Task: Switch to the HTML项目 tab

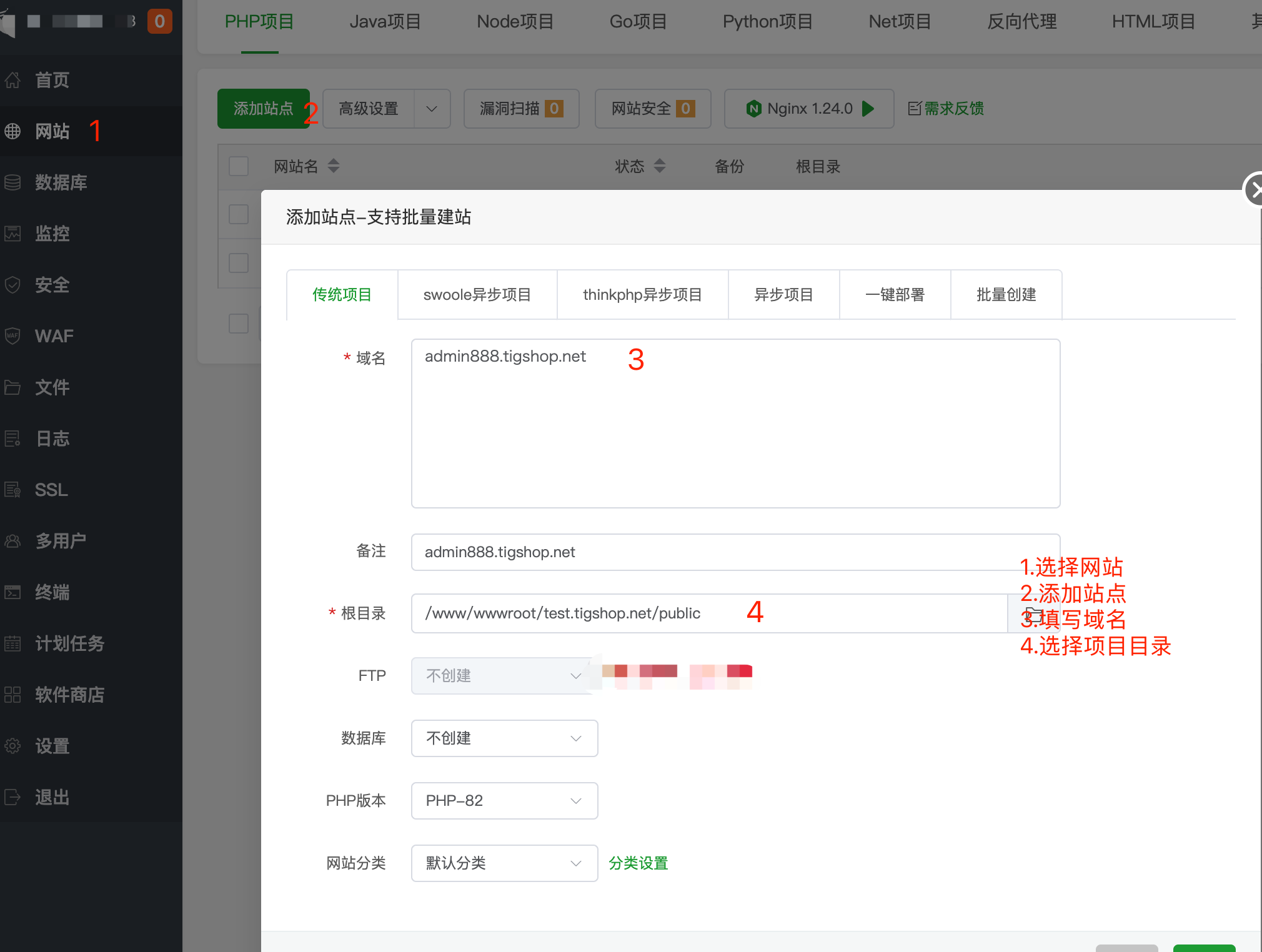Action: 1153,22
